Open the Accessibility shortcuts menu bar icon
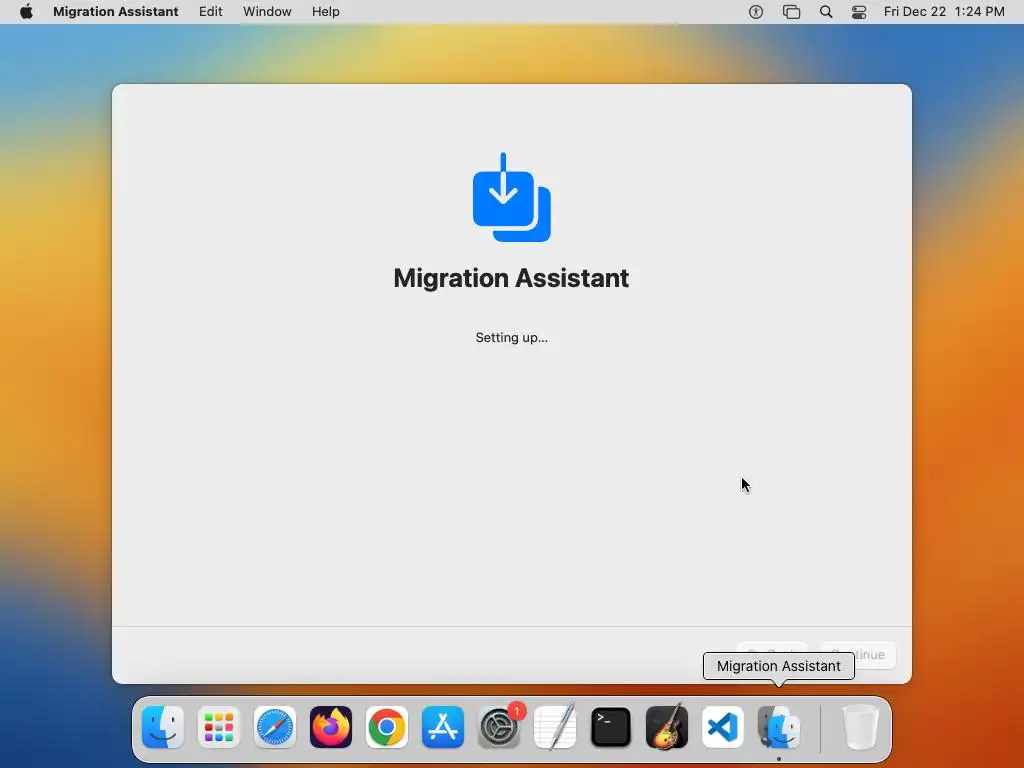Image resolution: width=1024 pixels, height=768 pixels. pyautogui.click(x=756, y=12)
